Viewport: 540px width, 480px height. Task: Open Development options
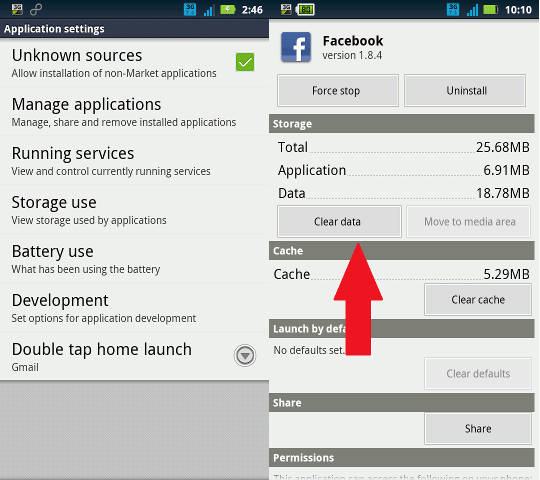[134, 307]
